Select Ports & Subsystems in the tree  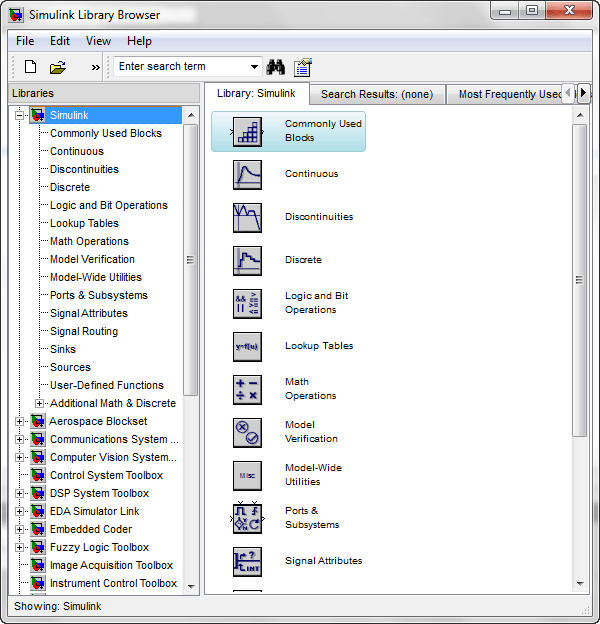click(x=99, y=295)
